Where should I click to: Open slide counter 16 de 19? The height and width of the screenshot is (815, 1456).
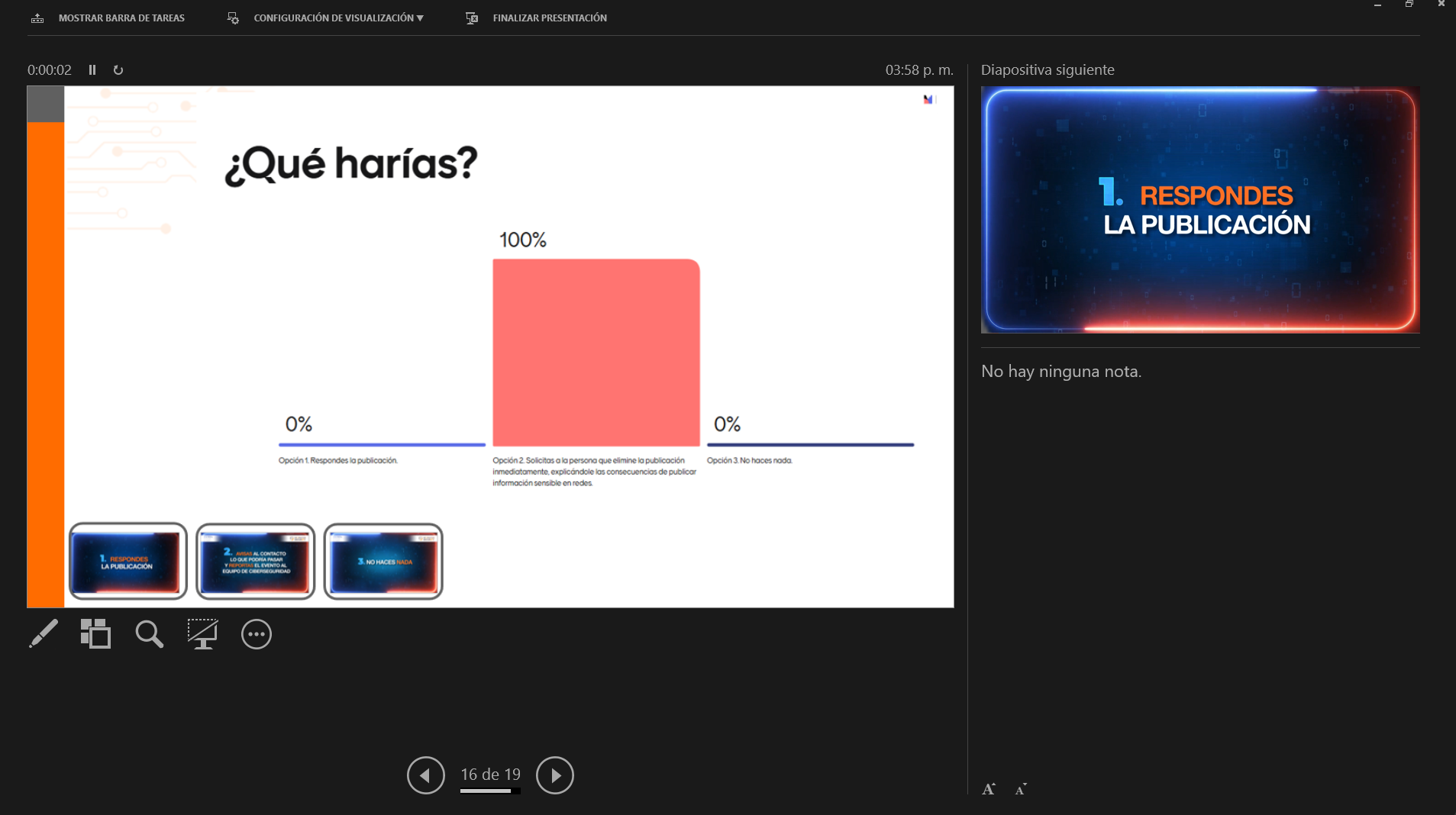point(490,775)
